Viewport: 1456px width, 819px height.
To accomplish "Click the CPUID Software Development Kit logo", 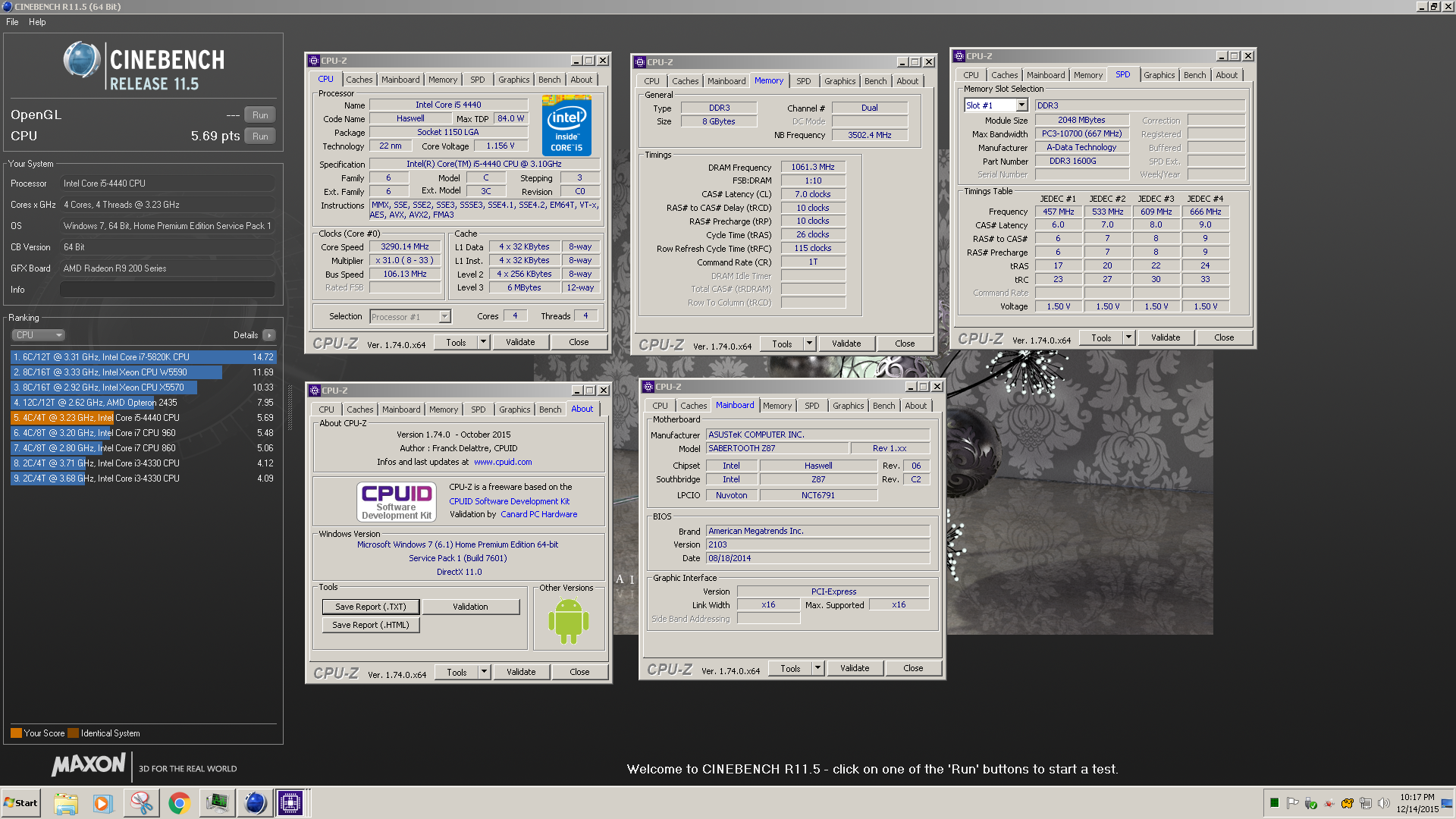I will (x=396, y=501).
